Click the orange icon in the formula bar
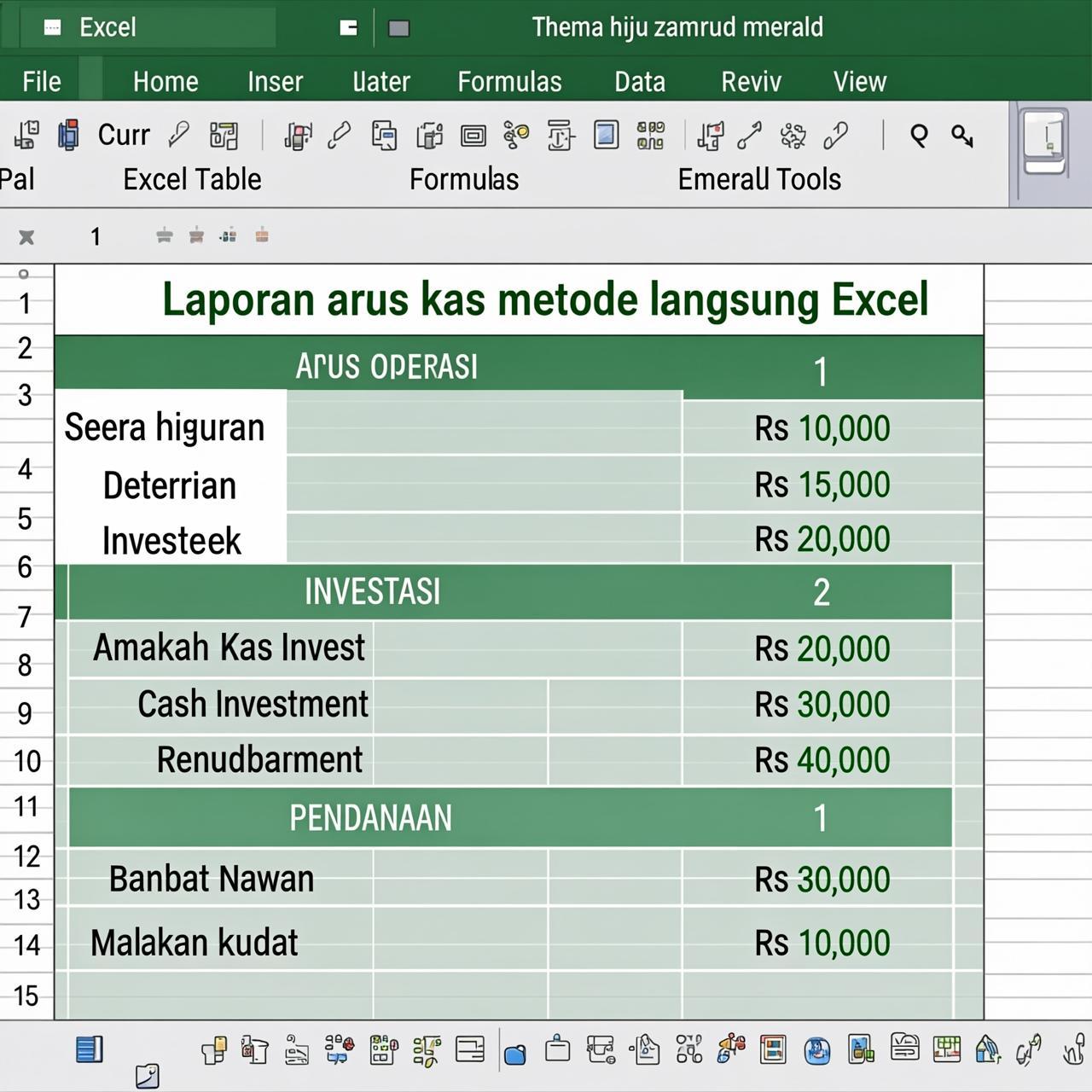This screenshot has height=1092, width=1092. 262,235
